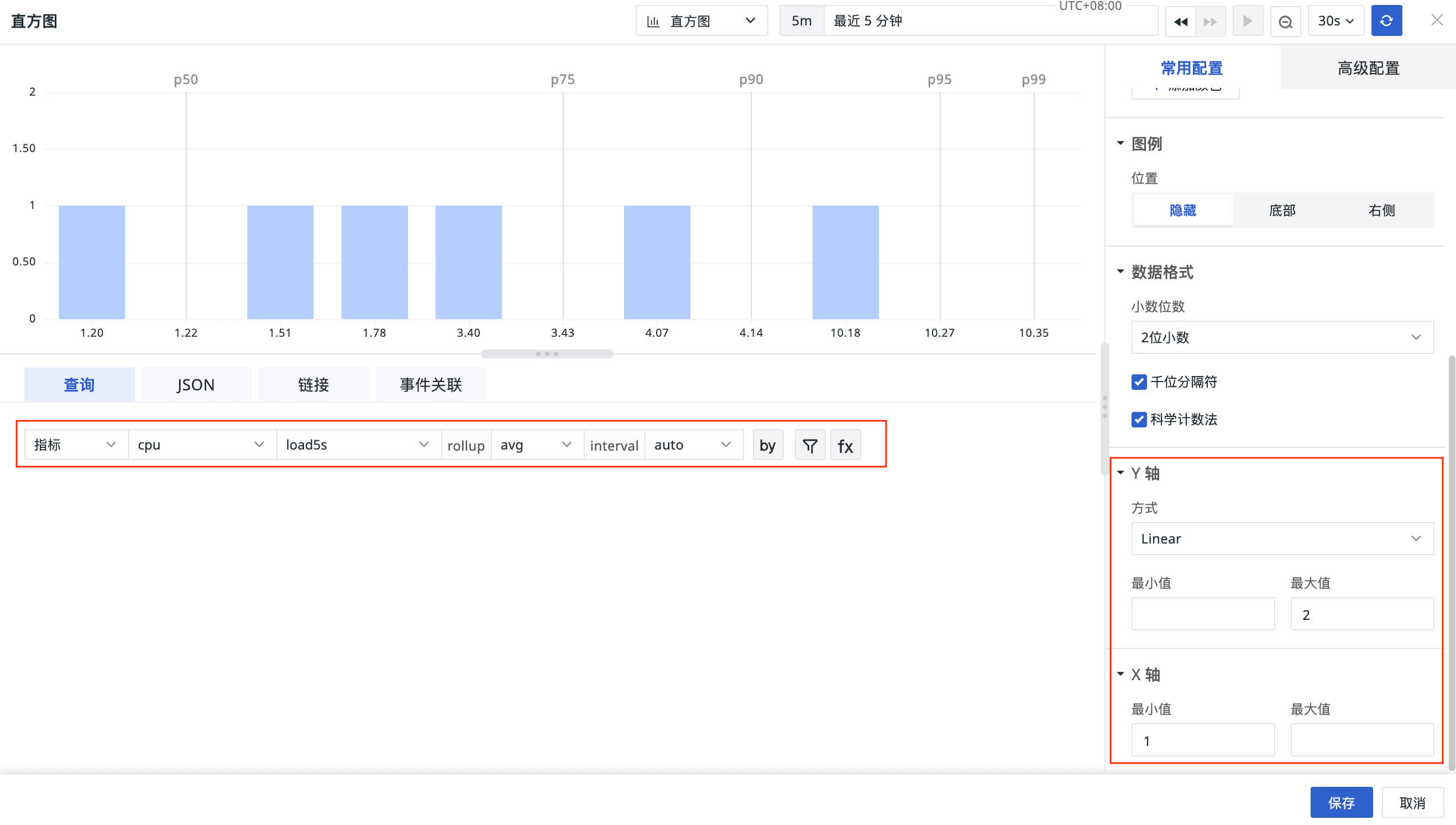Screen dimensions: 1456x825
Task: Select 底部 legend position
Action: coord(1281,210)
